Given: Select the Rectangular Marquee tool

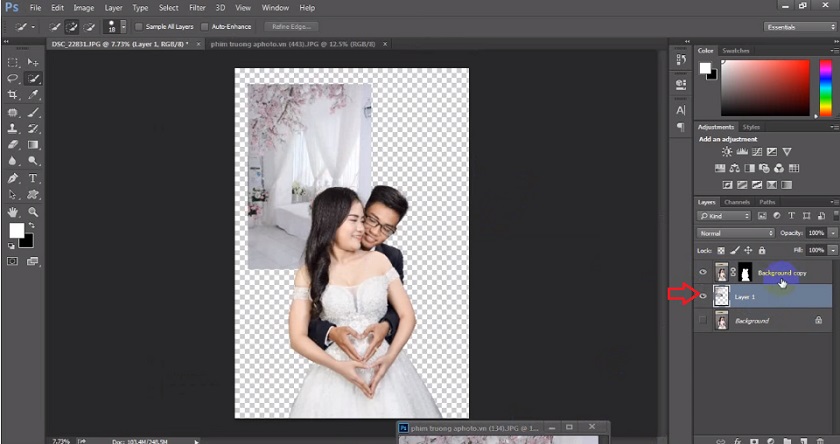Looking at the screenshot, I should tap(13, 63).
